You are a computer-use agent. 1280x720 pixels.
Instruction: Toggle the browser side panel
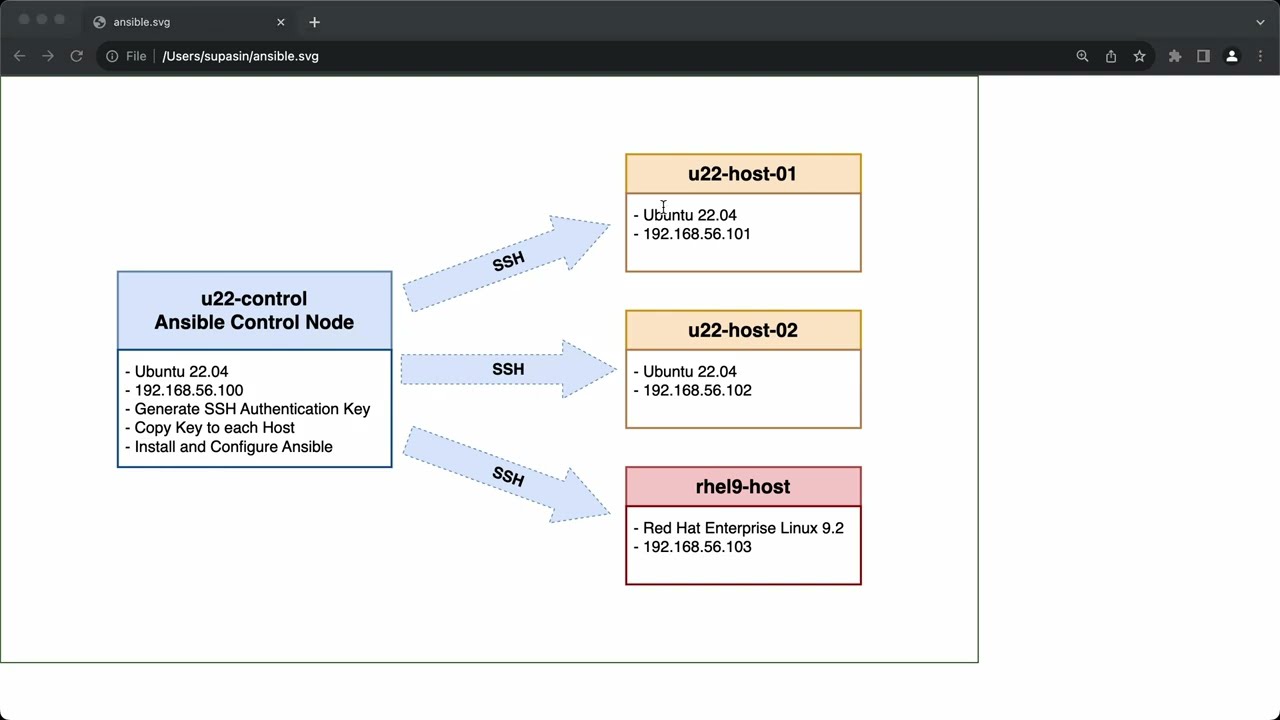pos(1203,56)
